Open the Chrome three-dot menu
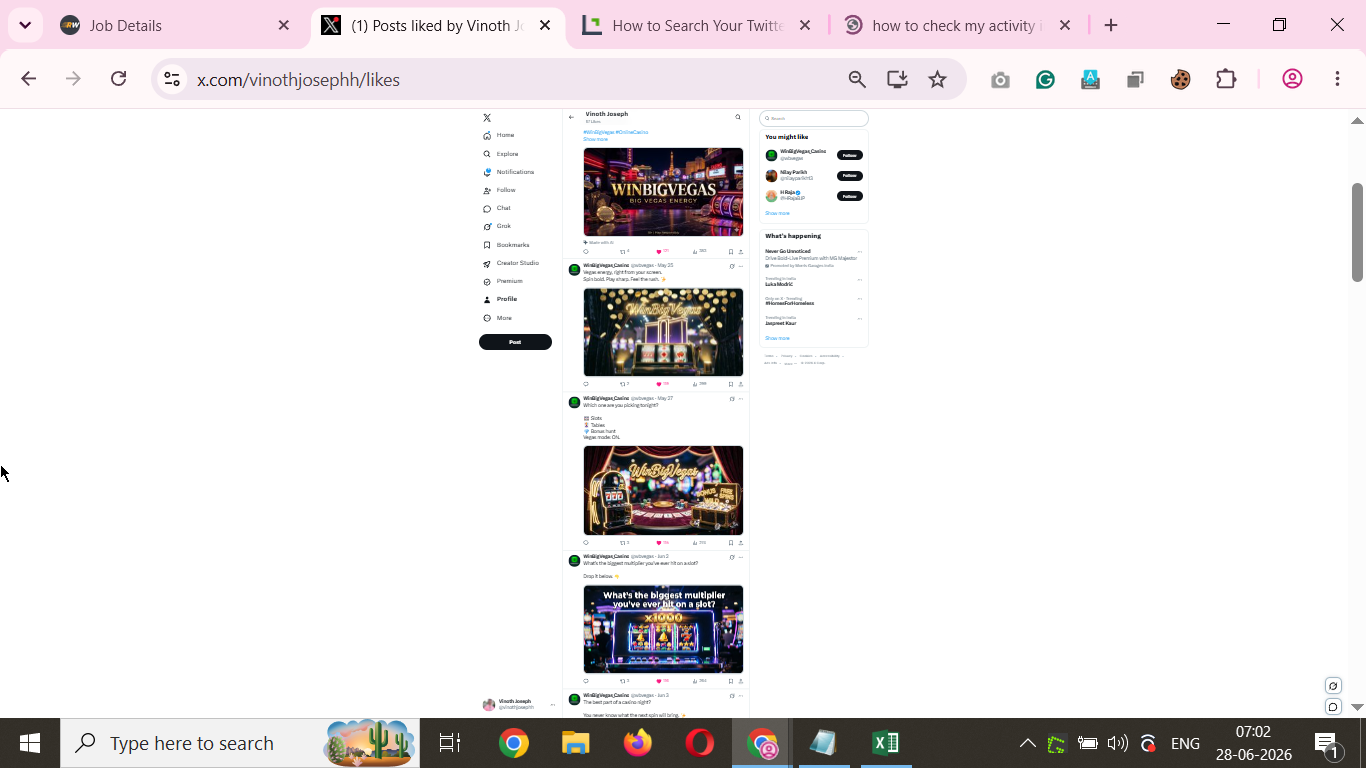 click(1337, 79)
